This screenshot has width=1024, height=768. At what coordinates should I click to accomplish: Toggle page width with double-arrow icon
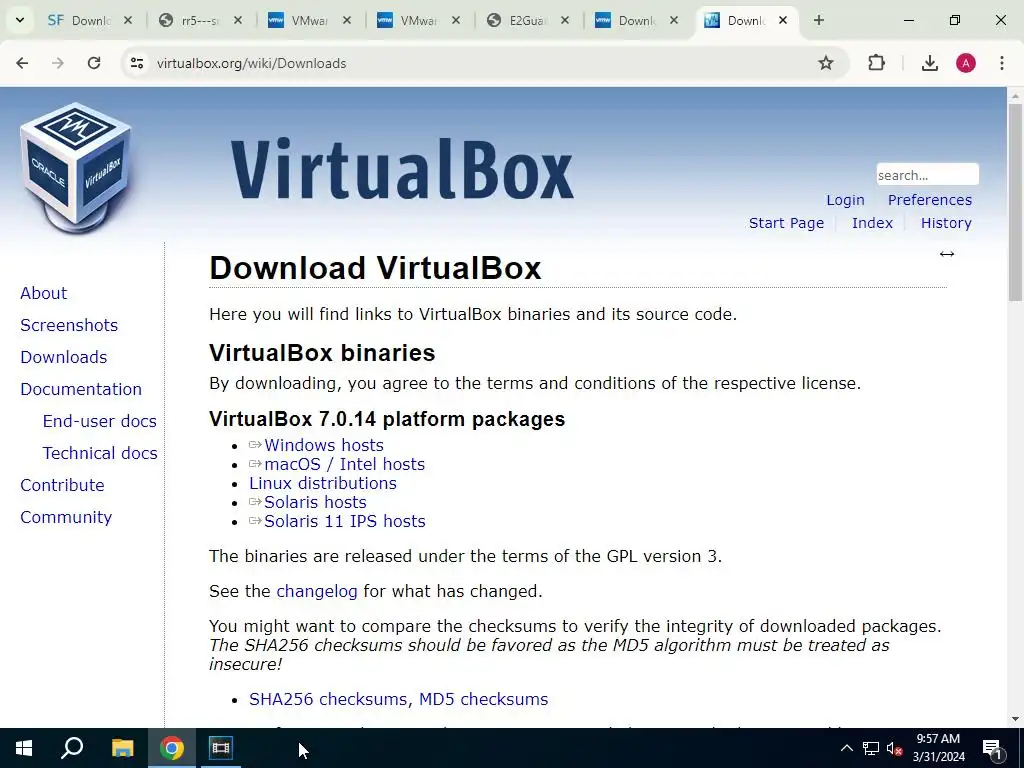(946, 254)
